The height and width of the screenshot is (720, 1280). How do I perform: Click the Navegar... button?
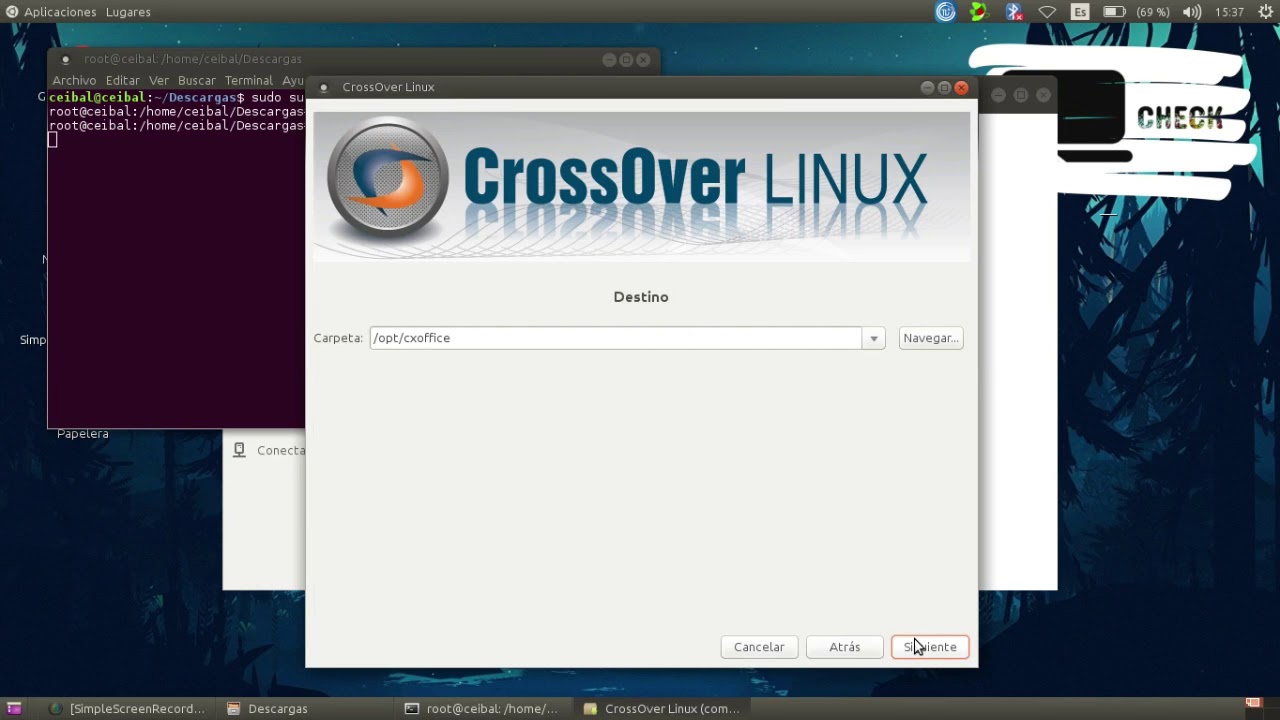pos(931,338)
